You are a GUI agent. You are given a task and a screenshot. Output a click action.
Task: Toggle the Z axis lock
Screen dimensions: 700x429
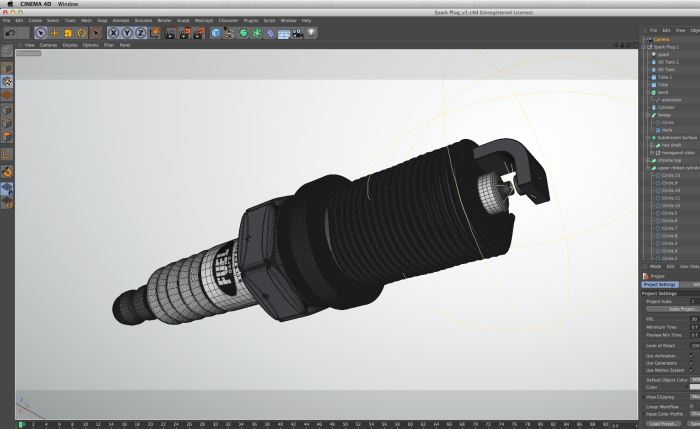click(141, 33)
